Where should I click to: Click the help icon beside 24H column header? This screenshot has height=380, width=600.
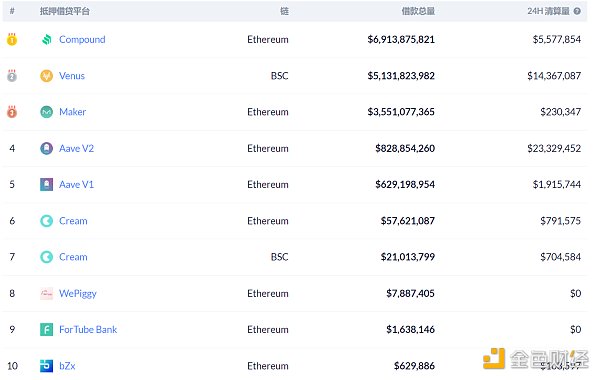577,11
